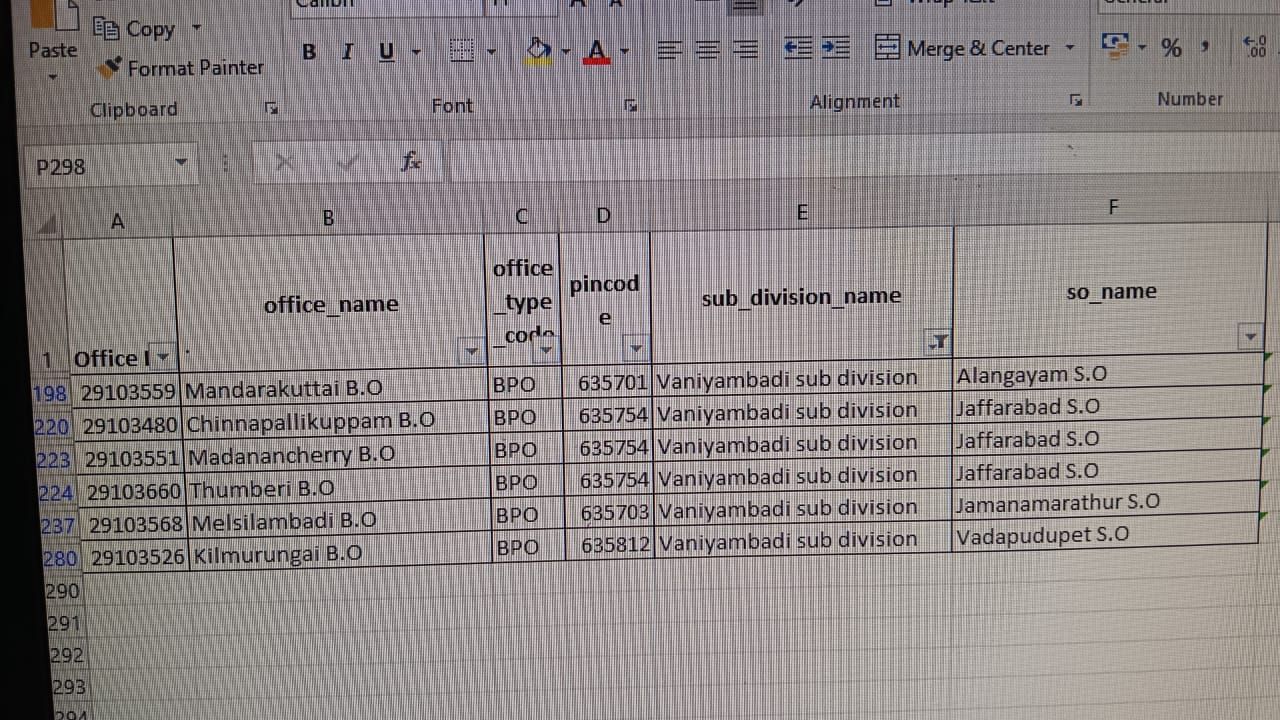The width and height of the screenshot is (1280, 720).
Task: Apply the yellow Fill Color bucket
Action: [538, 51]
